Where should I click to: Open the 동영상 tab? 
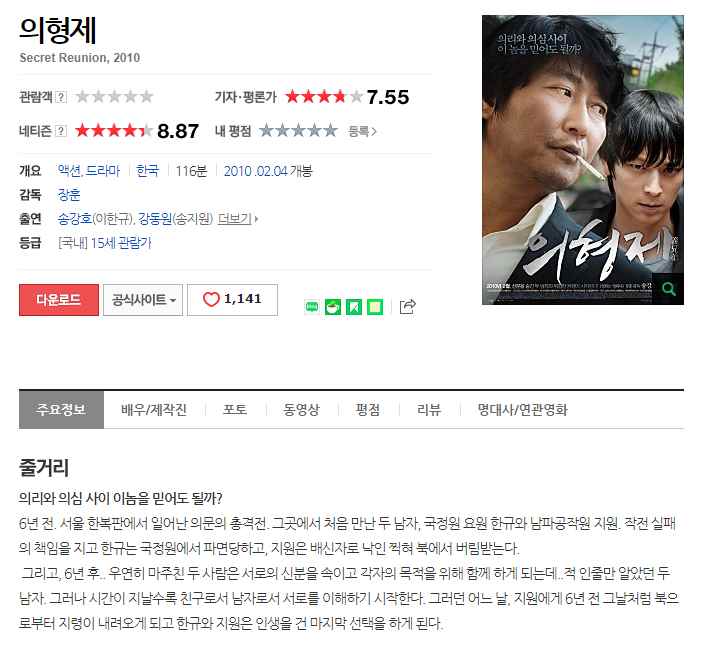tap(302, 410)
